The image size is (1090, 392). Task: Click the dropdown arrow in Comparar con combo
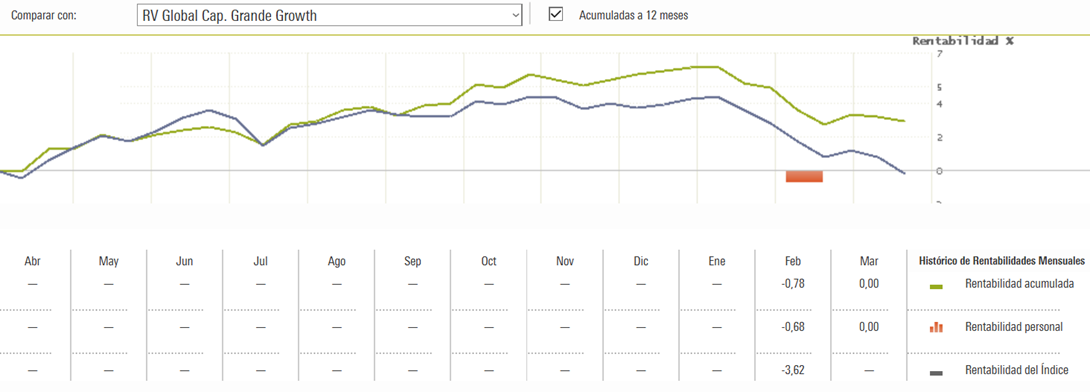click(x=514, y=15)
